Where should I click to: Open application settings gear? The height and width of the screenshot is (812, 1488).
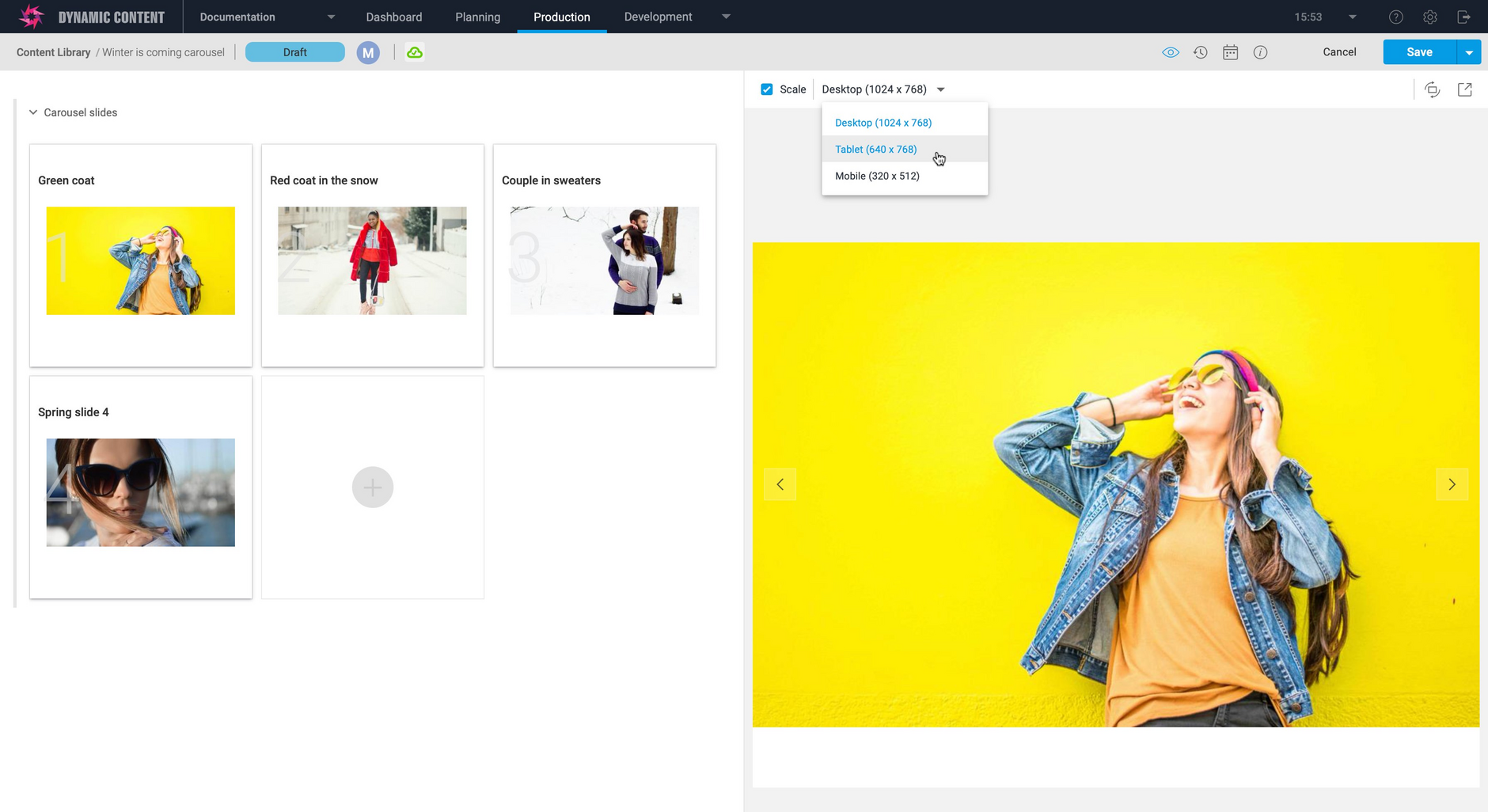[1430, 16]
